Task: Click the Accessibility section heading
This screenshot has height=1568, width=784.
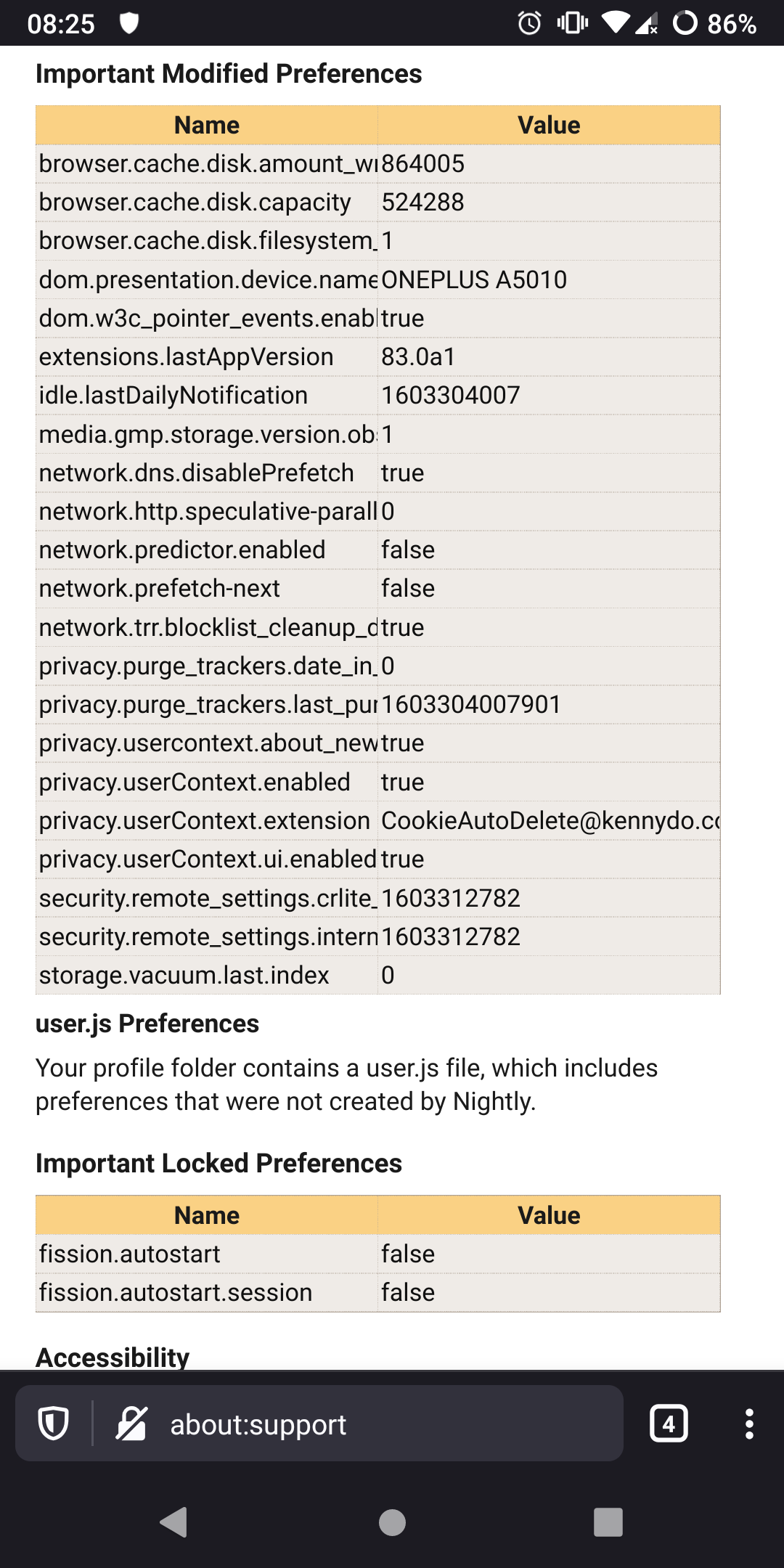Action: [112, 1357]
